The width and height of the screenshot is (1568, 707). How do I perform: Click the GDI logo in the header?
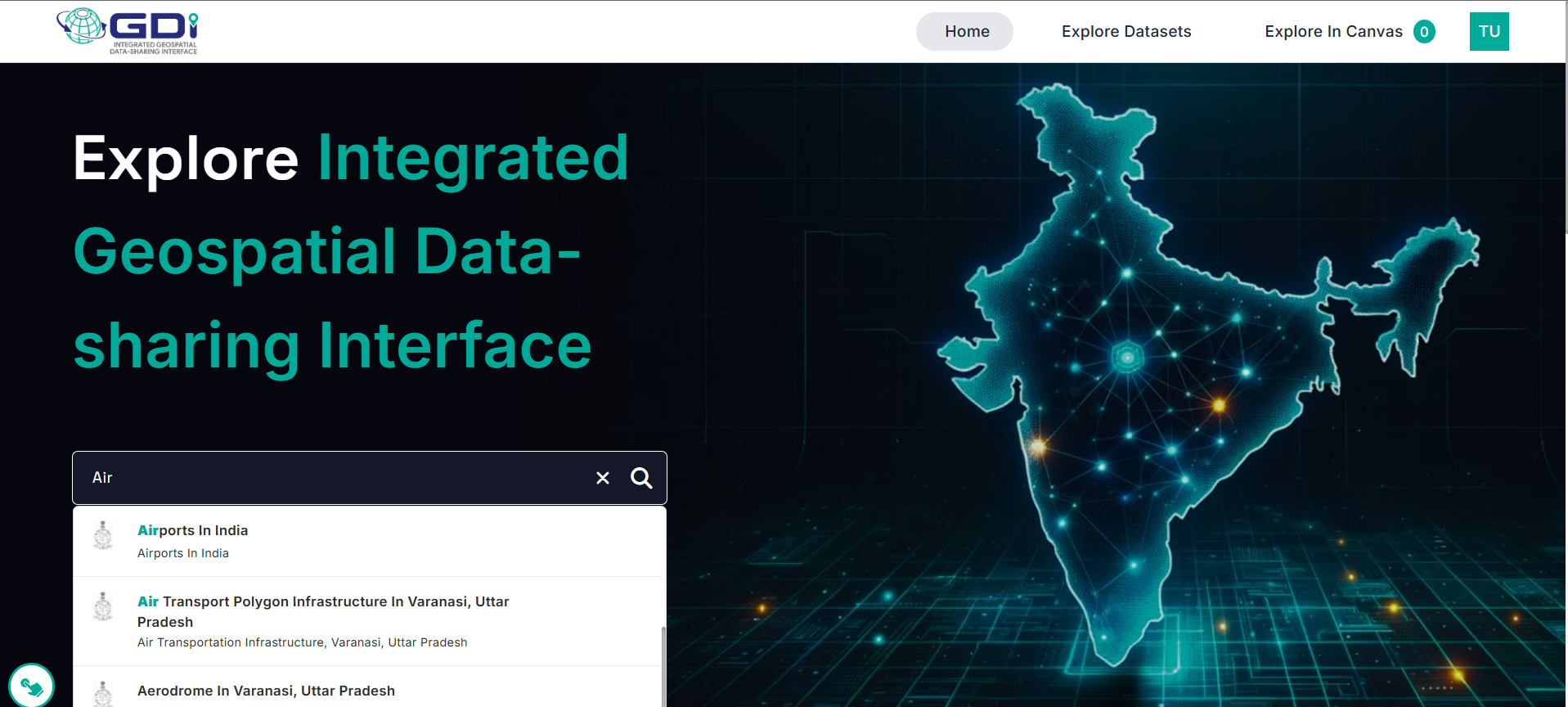[128, 31]
